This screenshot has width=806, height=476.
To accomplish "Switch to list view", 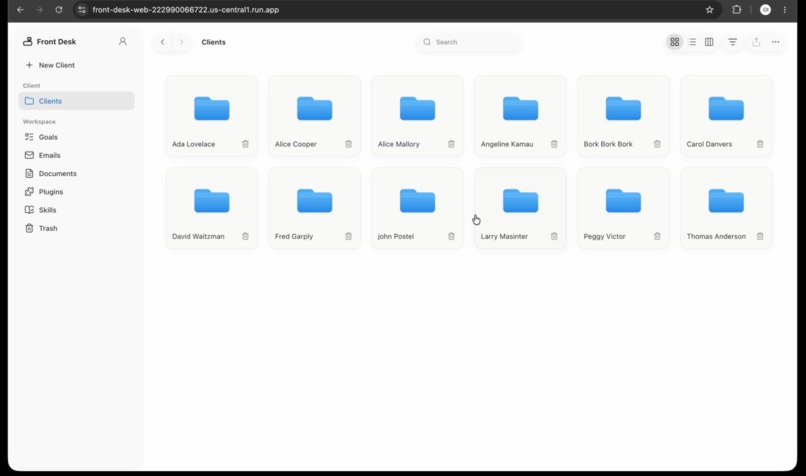I will point(692,42).
